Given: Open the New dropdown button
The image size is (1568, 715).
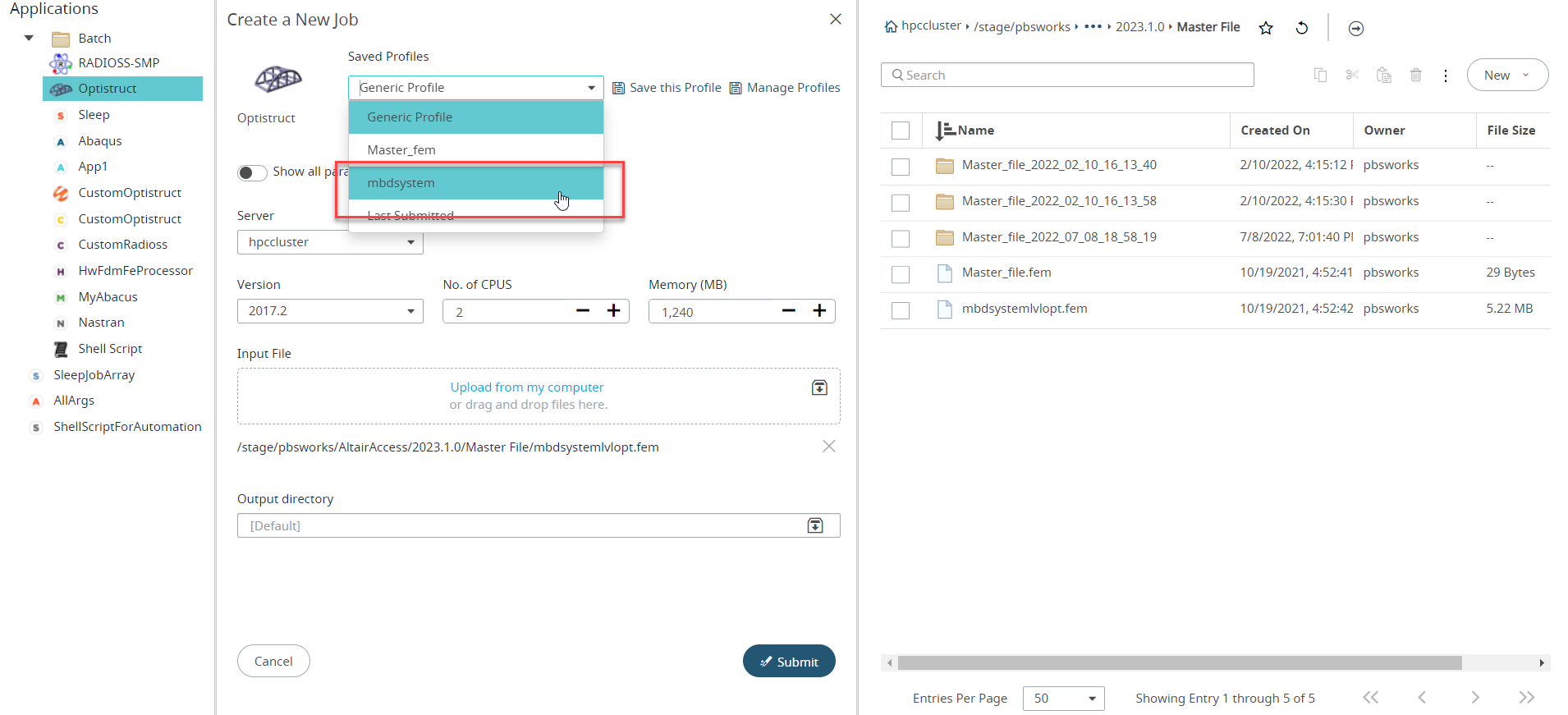Looking at the screenshot, I should click(1507, 75).
